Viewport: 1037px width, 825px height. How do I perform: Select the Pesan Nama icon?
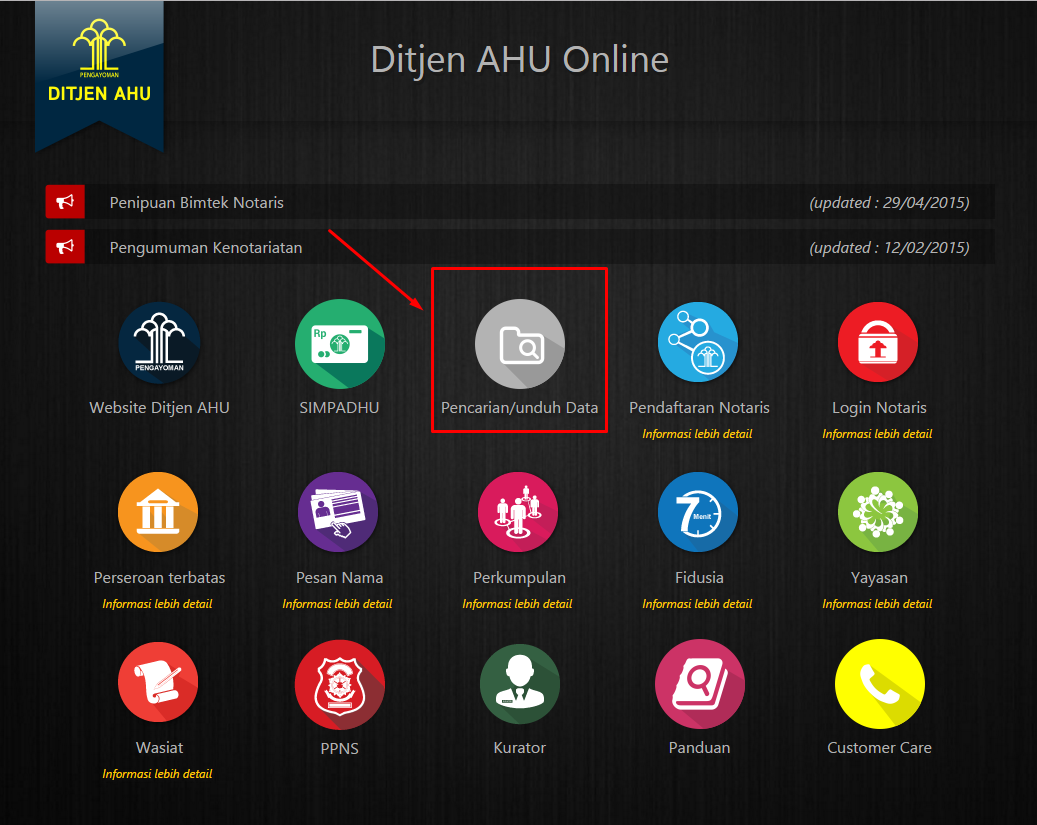(338, 512)
